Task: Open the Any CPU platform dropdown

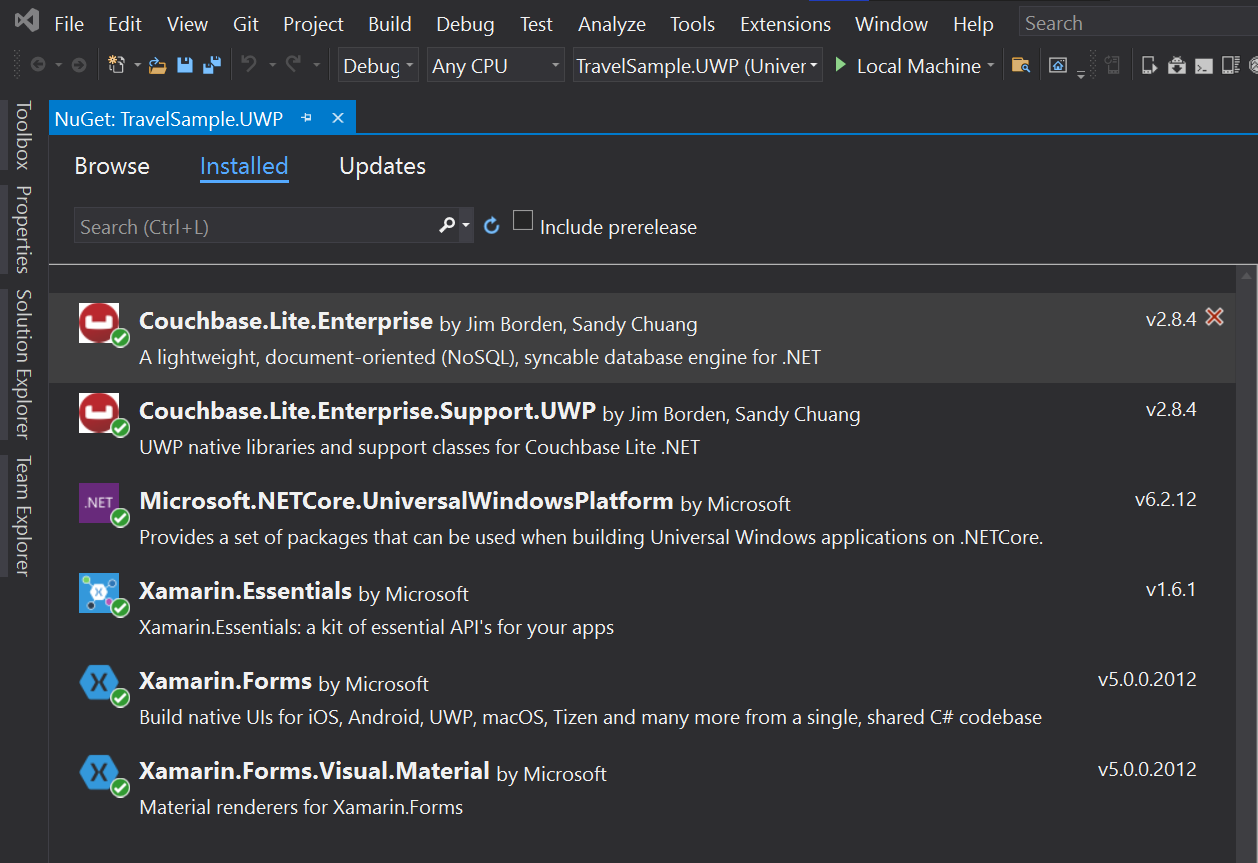Action: click(495, 66)
